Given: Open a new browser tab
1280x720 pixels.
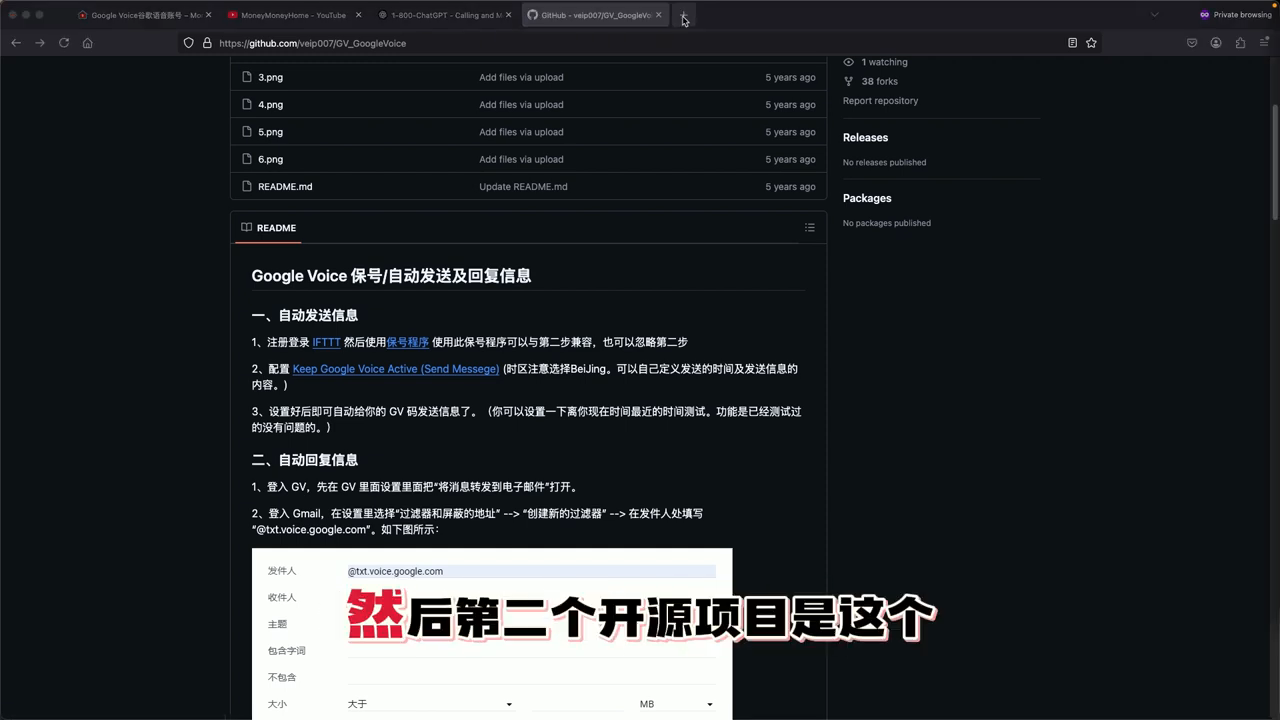Looking at the screenshot, I should [x=684, y=15].
